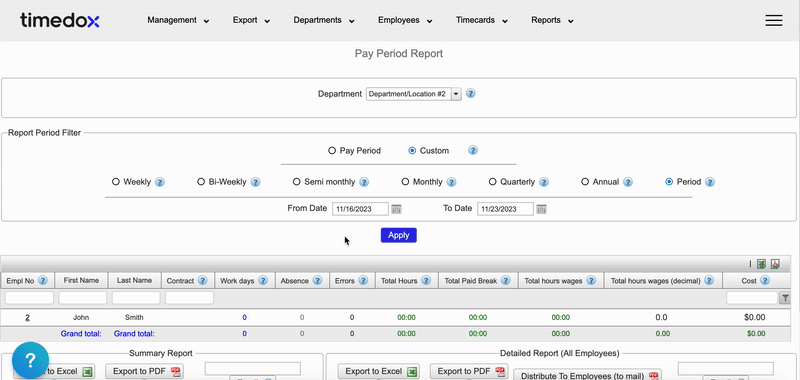Open the To Date calendar picker

tap(541, 209)
